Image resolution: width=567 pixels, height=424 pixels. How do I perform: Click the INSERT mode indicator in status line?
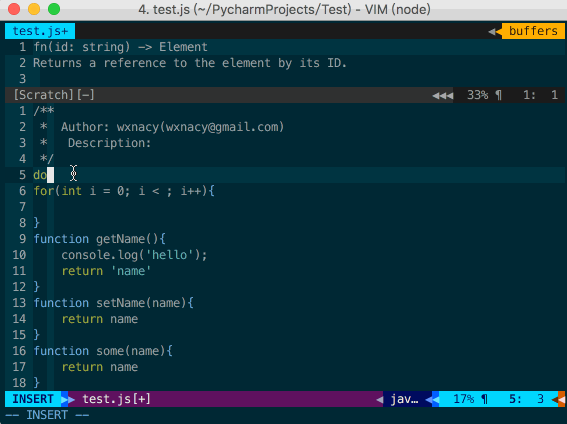33,399
